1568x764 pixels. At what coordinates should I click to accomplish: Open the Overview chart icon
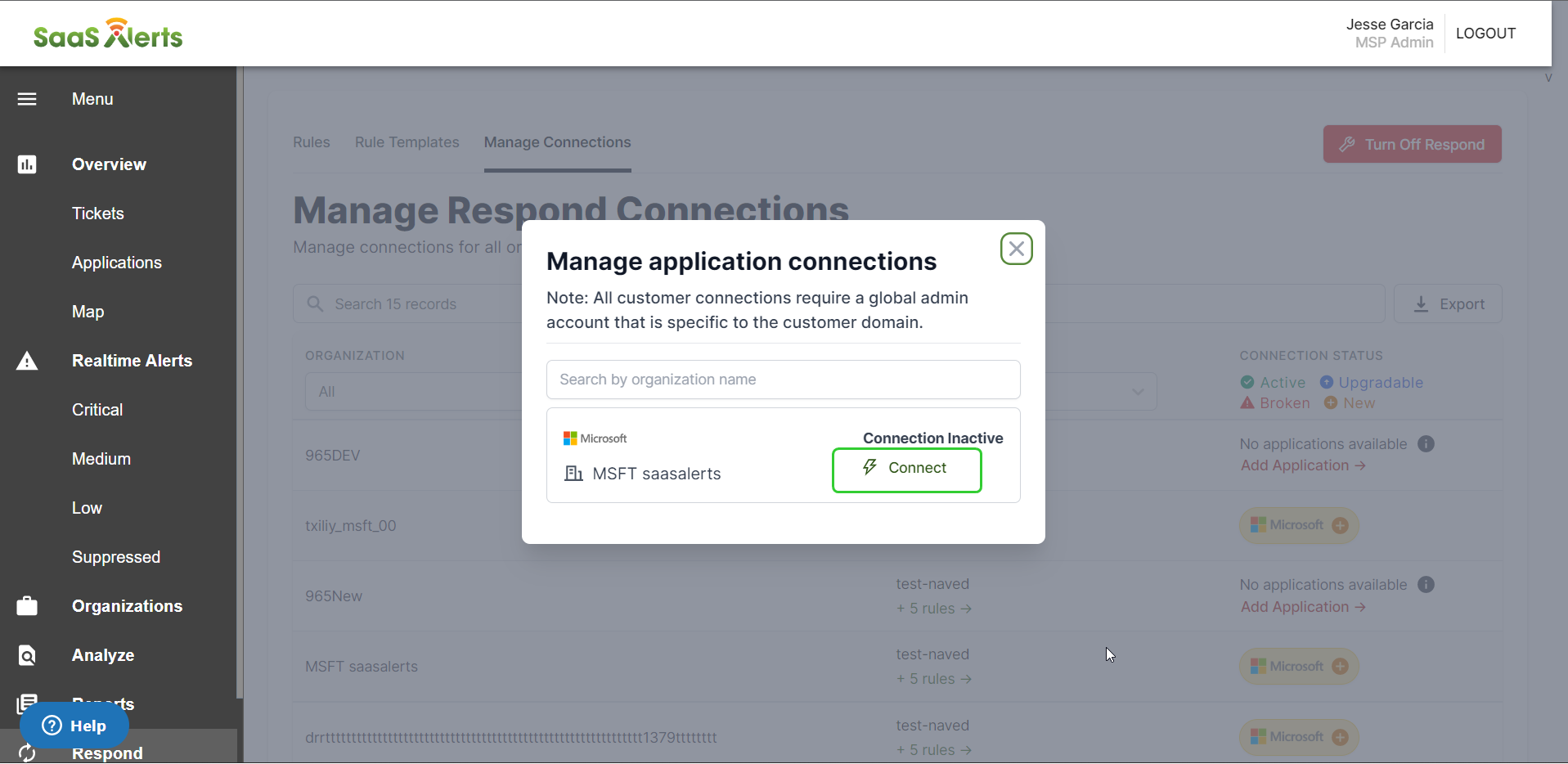pyautogui.click(x=27, y=164)
